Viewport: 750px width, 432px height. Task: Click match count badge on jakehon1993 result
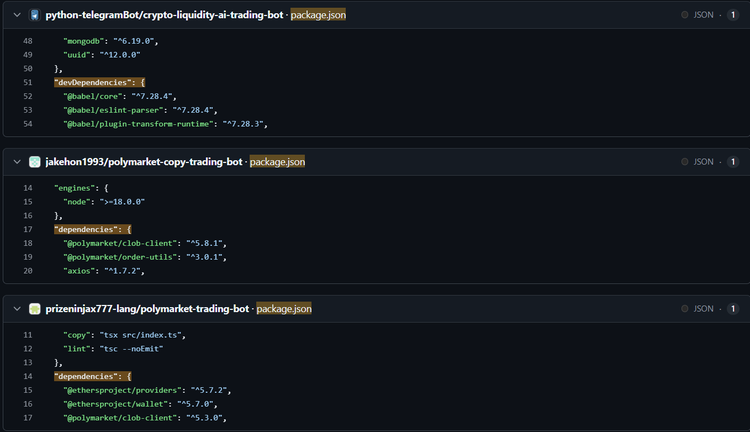733,162
